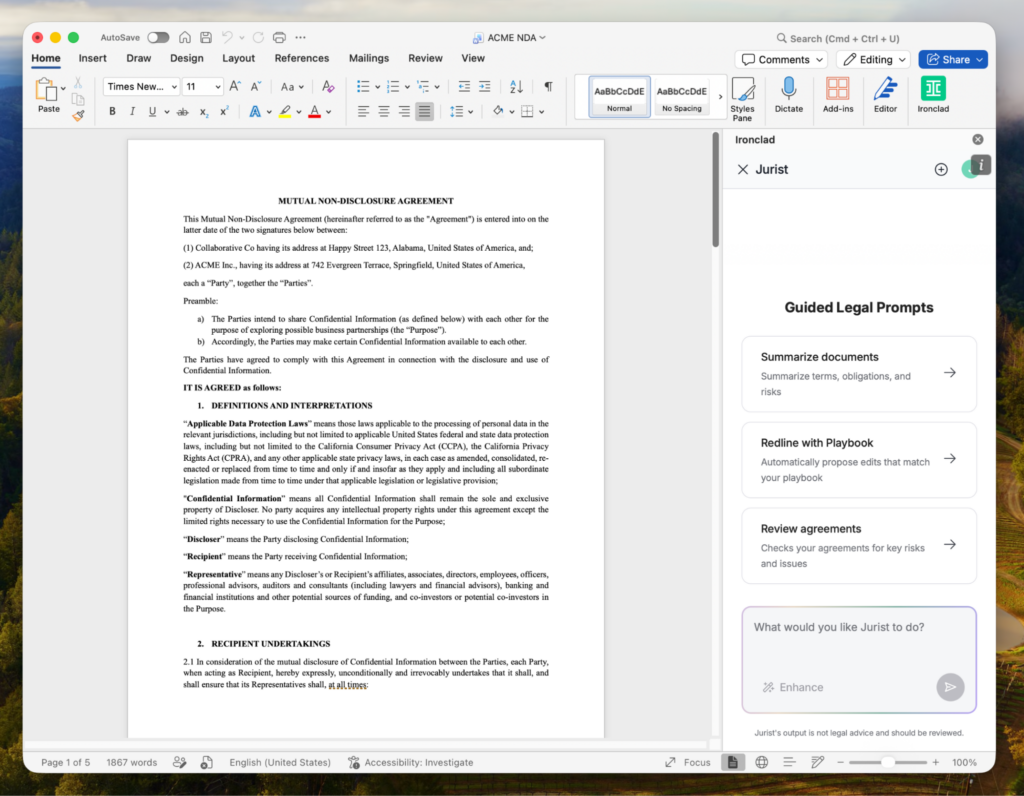Print the document from title bar

280,37
